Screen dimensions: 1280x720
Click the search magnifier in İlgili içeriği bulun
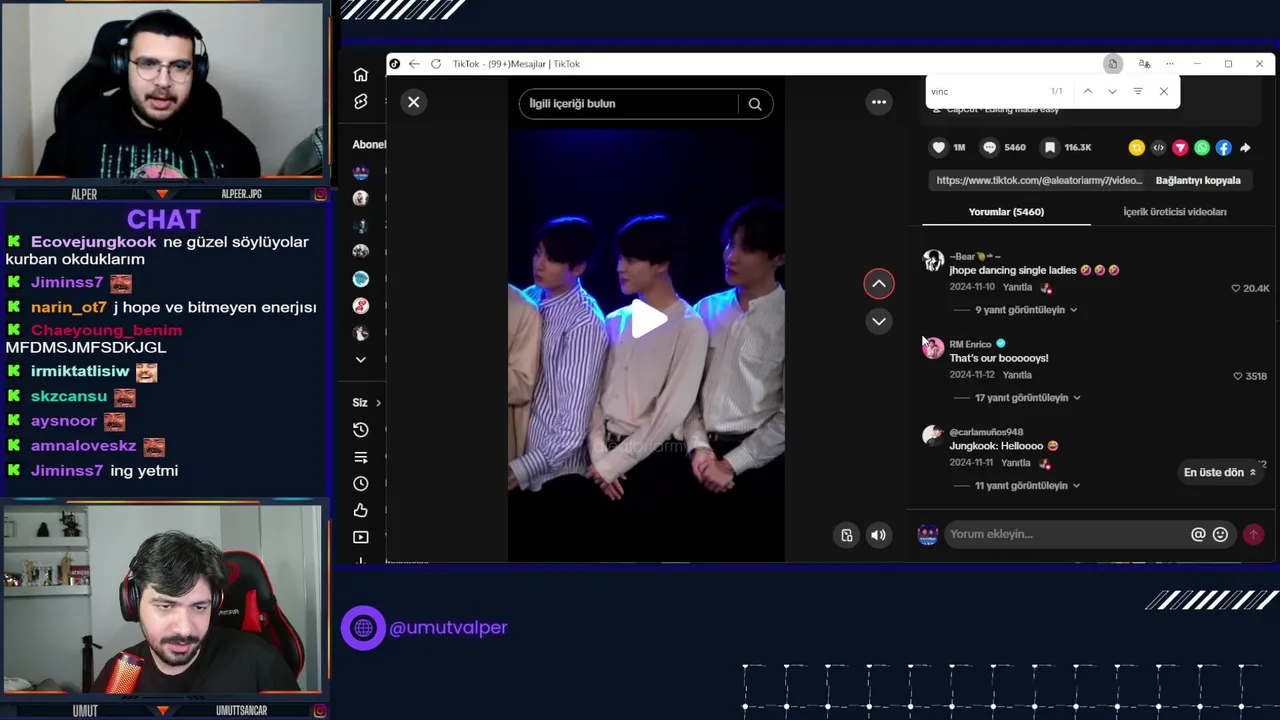point(755,104)
